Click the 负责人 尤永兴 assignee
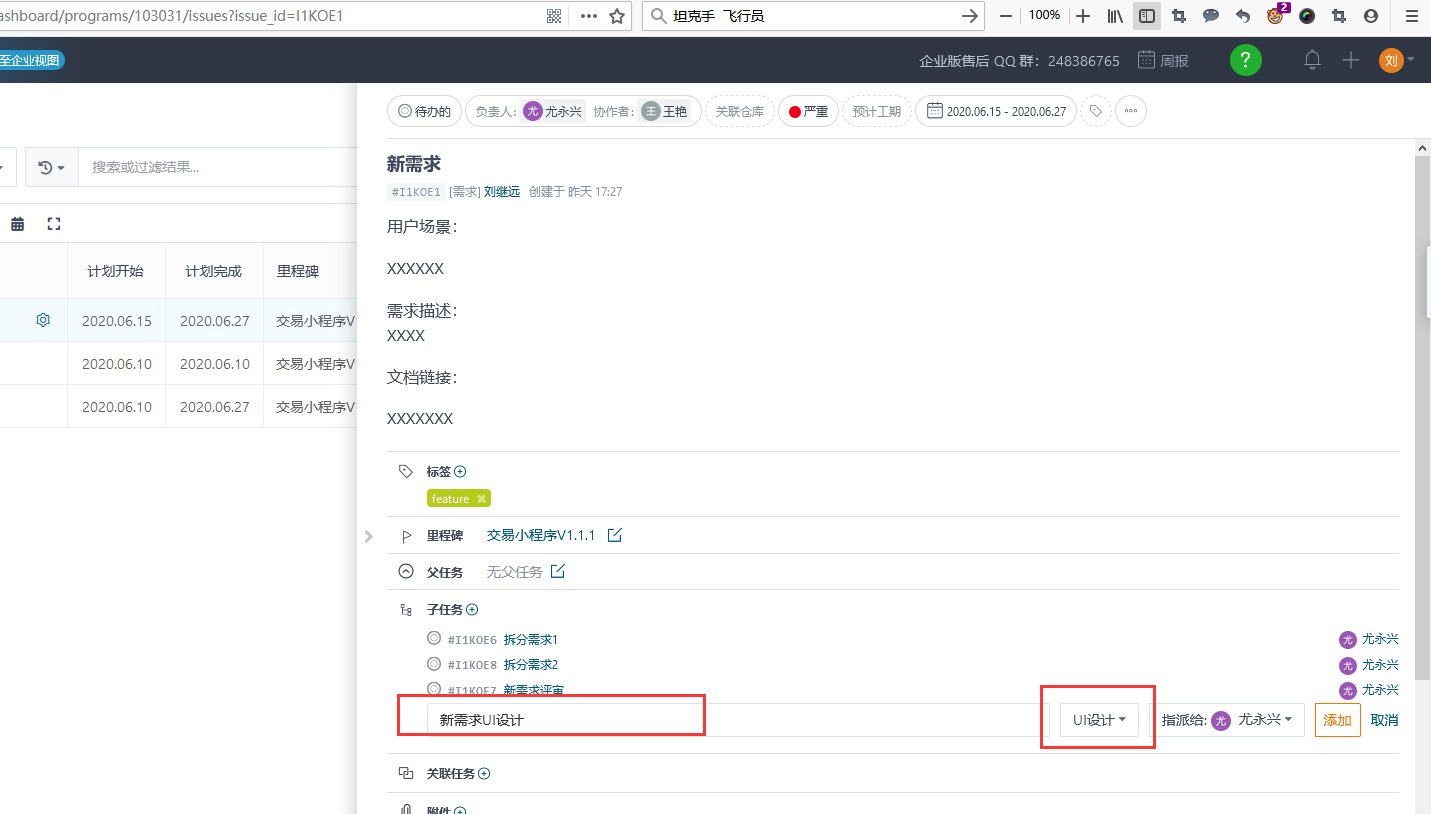The height and width of the screenshot is (814, 1431). [x=554, y=111]
